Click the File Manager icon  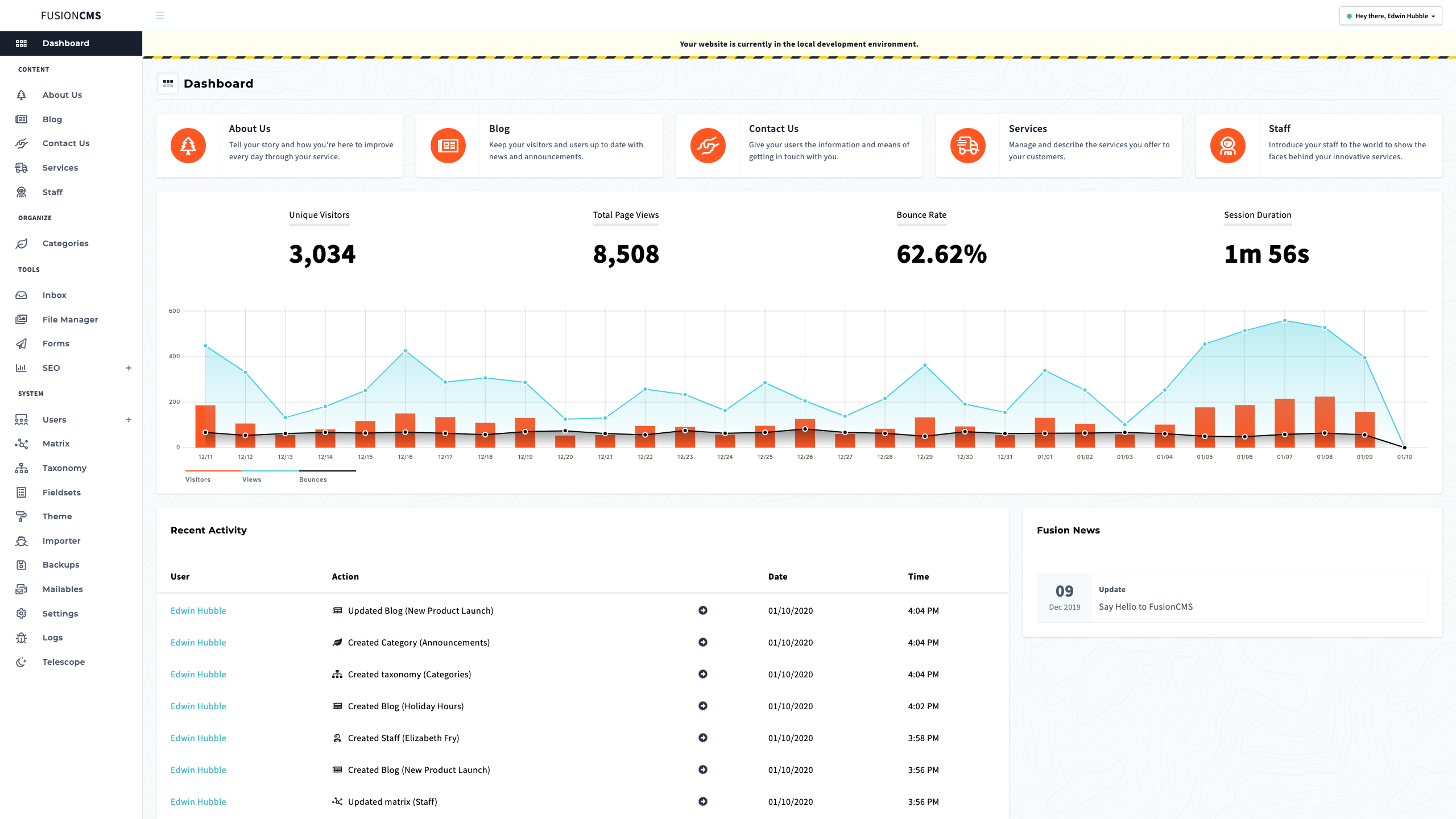[x=22, y=319]
